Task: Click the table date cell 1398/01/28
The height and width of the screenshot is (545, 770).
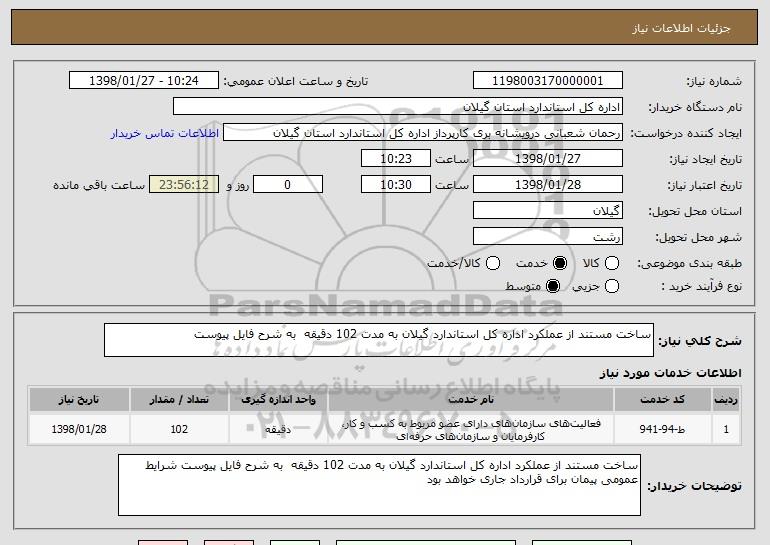Action: point(79,429)
